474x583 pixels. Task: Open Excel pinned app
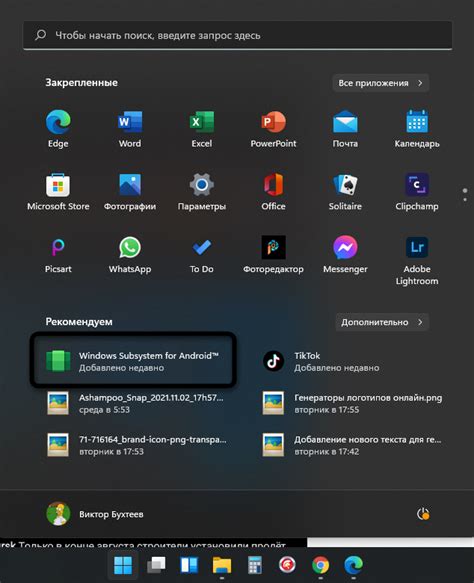[x=201, y=128]
